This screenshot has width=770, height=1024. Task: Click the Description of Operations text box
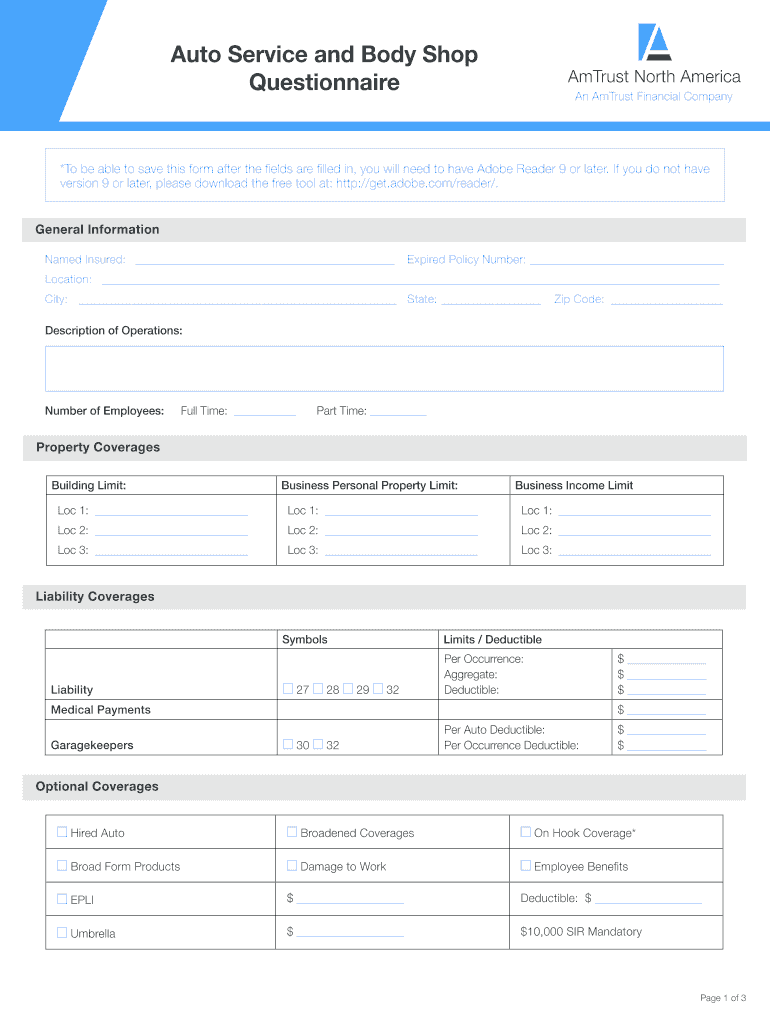pos(384,368)
